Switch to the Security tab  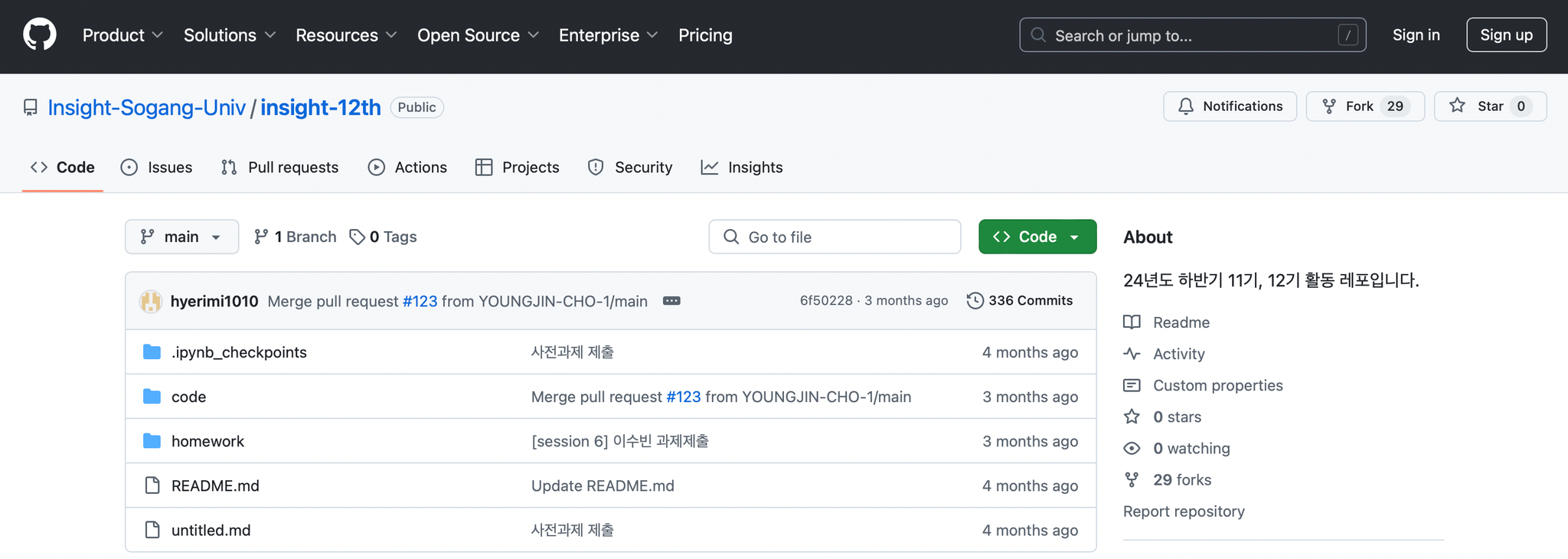pos(630,167)
